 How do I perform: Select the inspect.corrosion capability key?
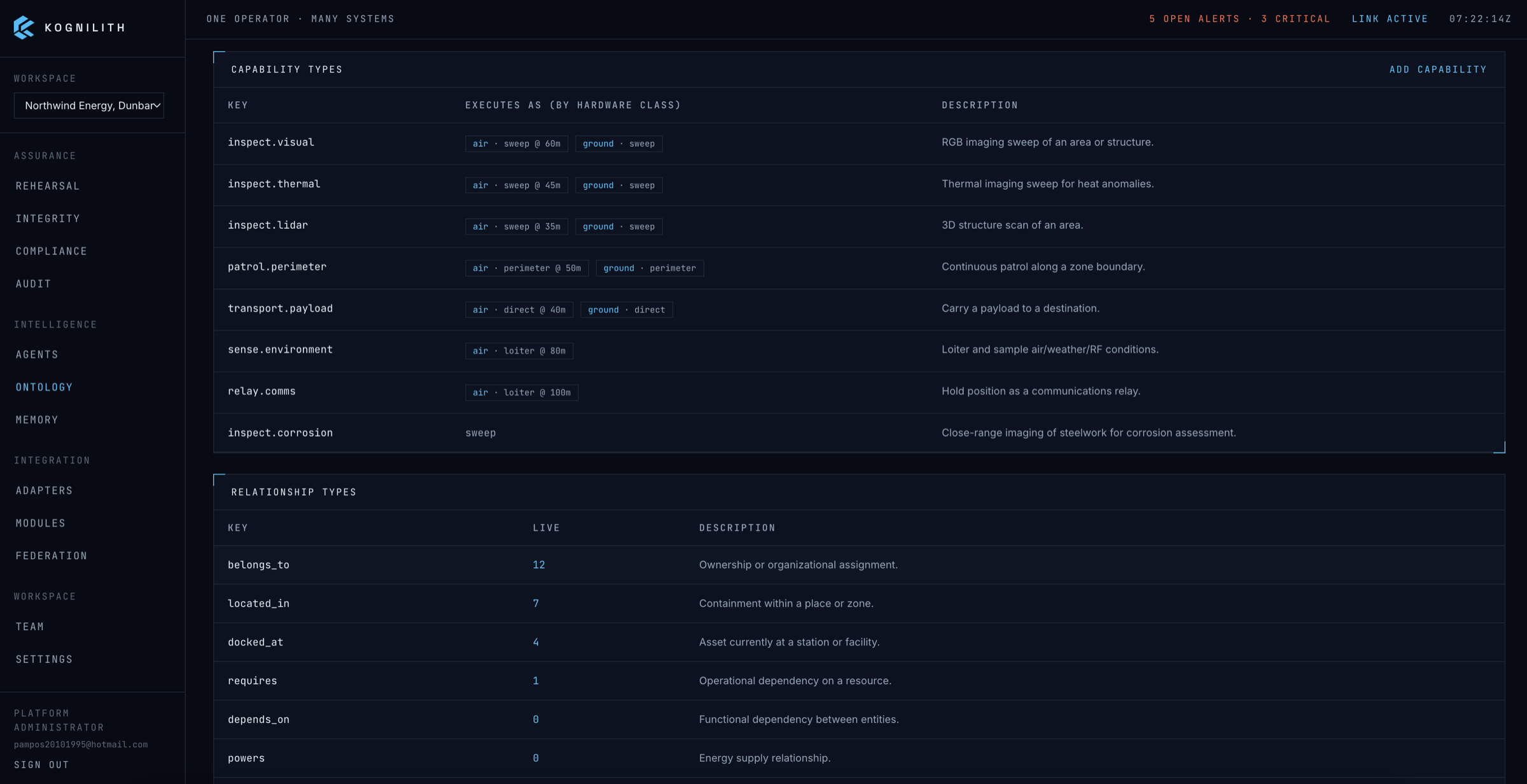coord(280,433)
